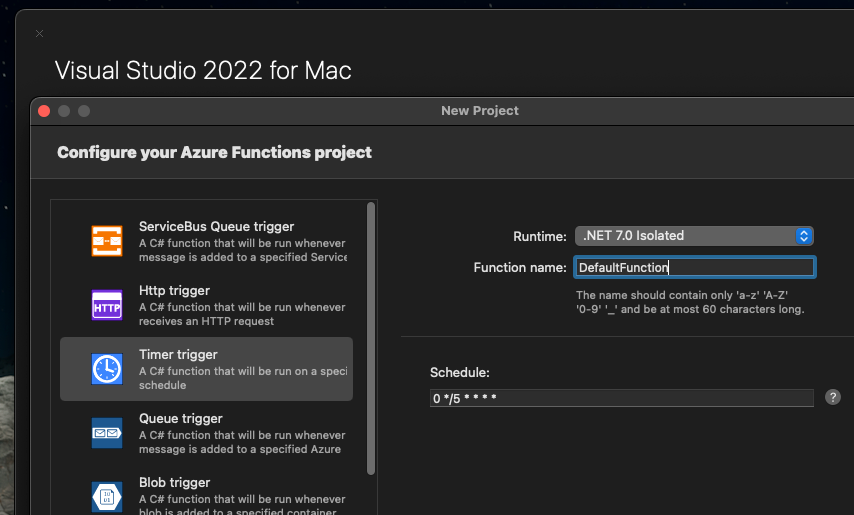This screenshot has width=854, height=515.
Task: Close the Visual Studio start window with X
Action: pos(39,34)
